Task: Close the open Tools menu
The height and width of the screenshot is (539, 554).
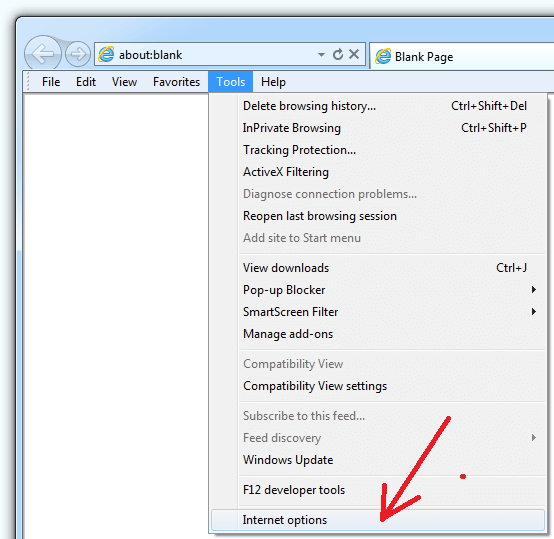Action: [x=231, y=82]
